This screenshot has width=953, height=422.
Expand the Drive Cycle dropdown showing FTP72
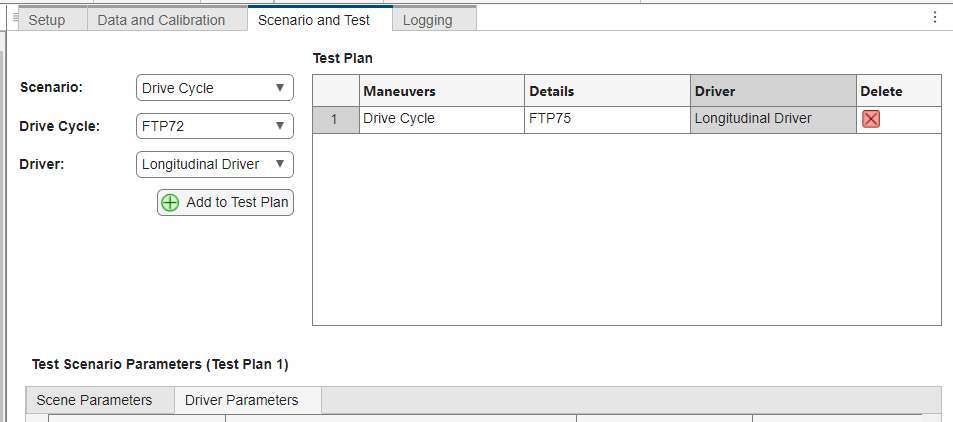215,126
